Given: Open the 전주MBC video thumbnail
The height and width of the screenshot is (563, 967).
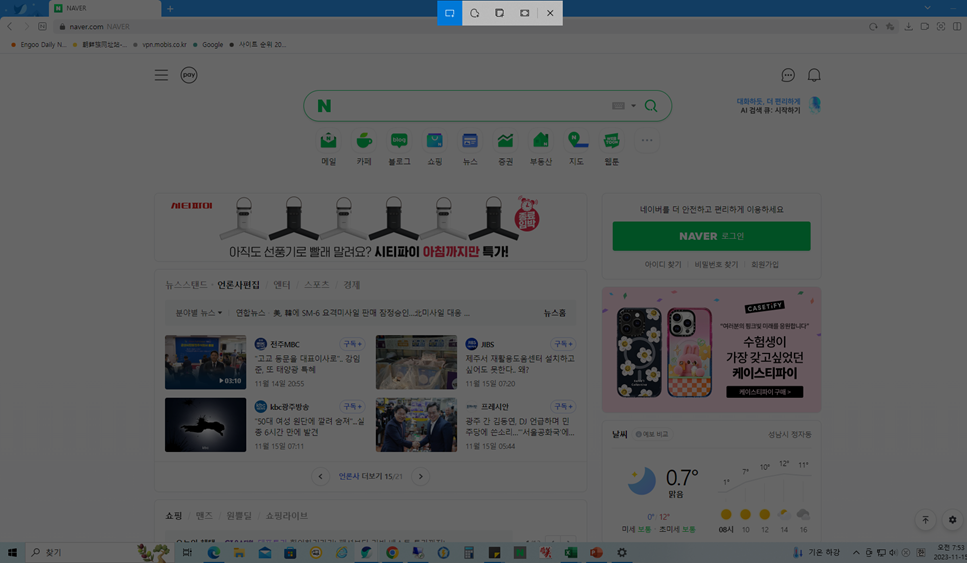Looking at the screenshot, I should click(205, 363).
